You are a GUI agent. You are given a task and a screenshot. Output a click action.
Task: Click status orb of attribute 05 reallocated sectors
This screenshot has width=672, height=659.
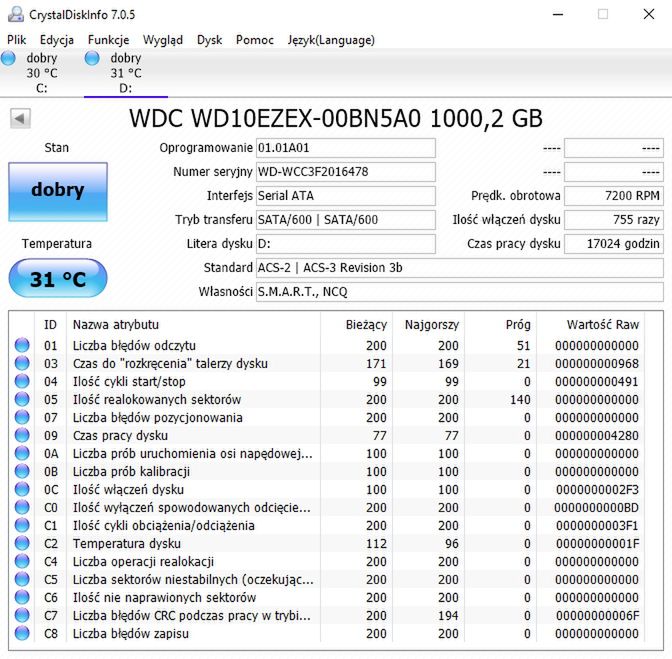tap(22, 399)
